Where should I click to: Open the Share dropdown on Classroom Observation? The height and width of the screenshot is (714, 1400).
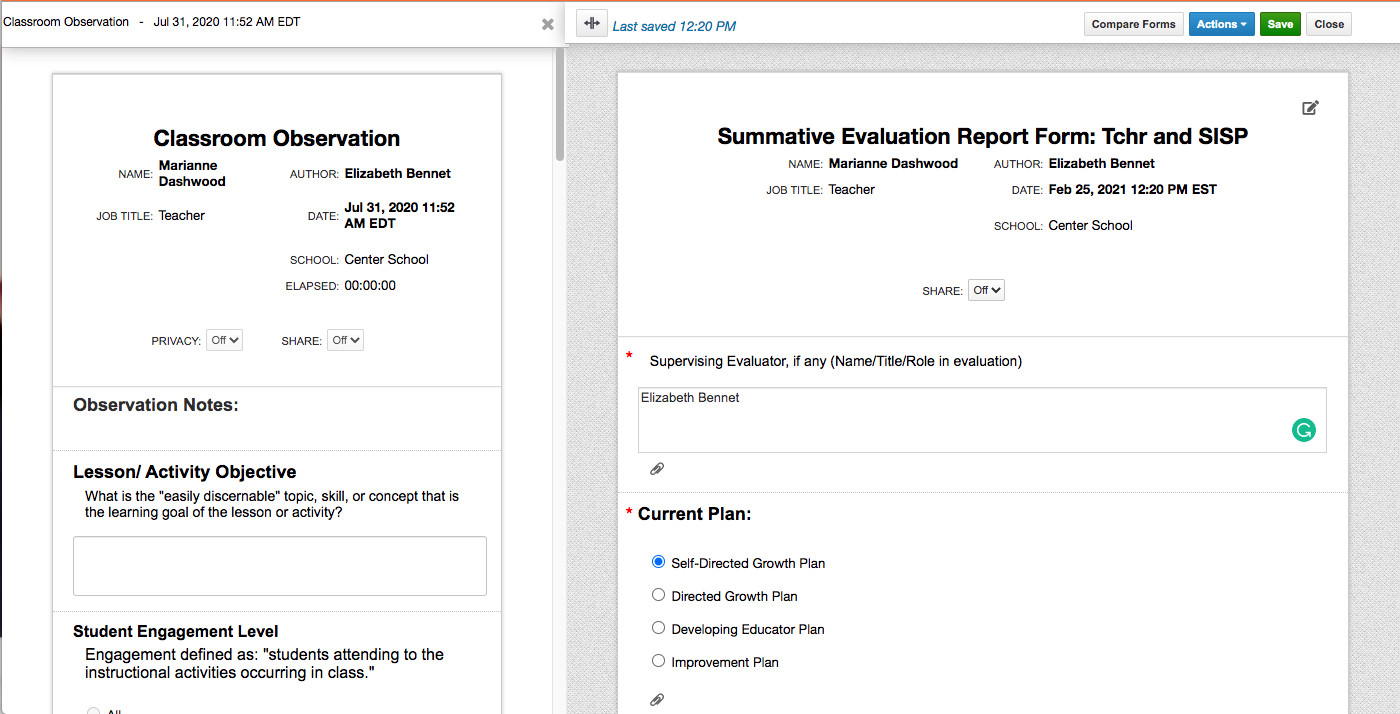point(345,340)
